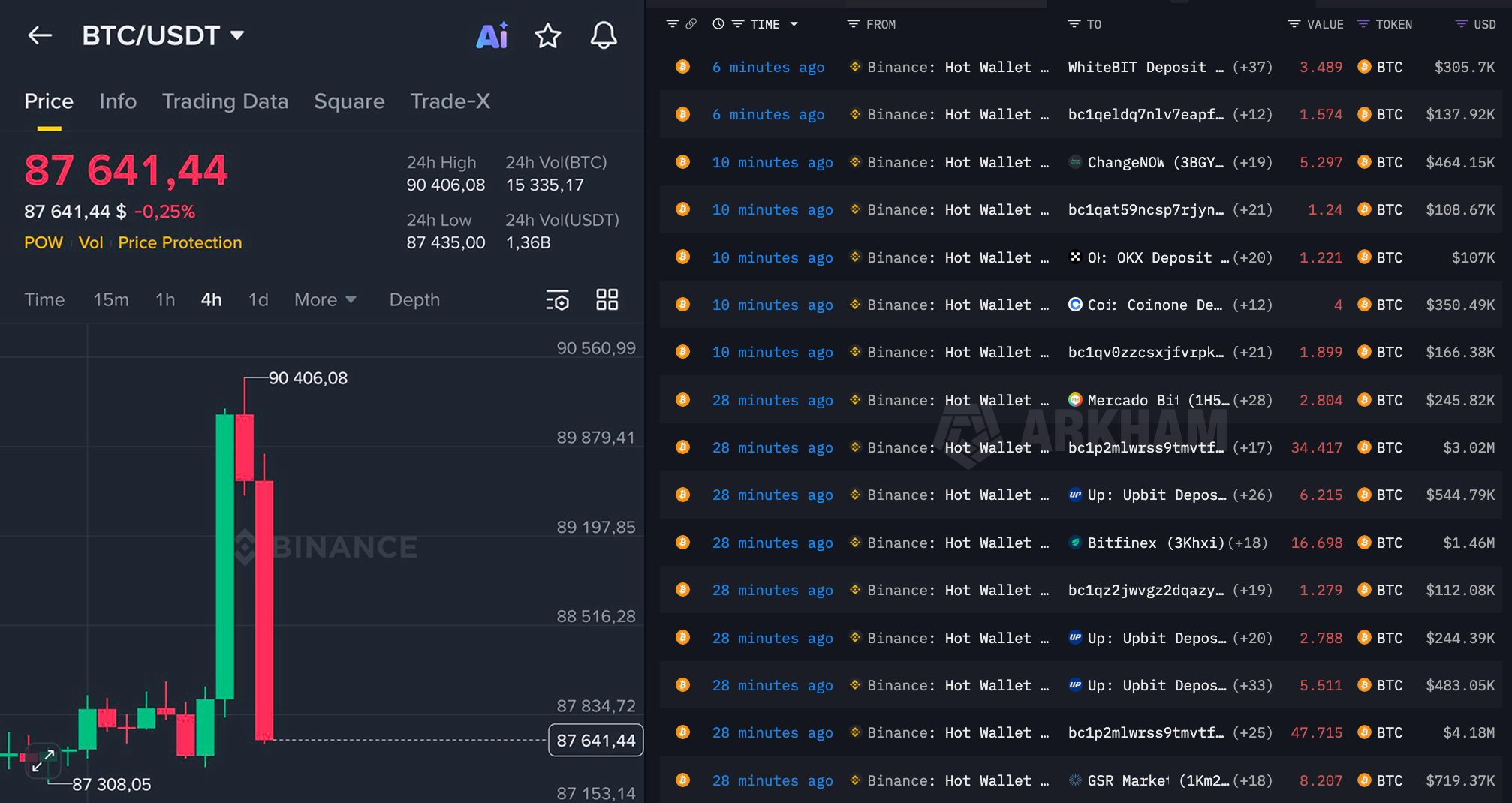Click the OKX Deposit entity logo
Viewport: 1512px width, 803px height.
[1075, 257]
